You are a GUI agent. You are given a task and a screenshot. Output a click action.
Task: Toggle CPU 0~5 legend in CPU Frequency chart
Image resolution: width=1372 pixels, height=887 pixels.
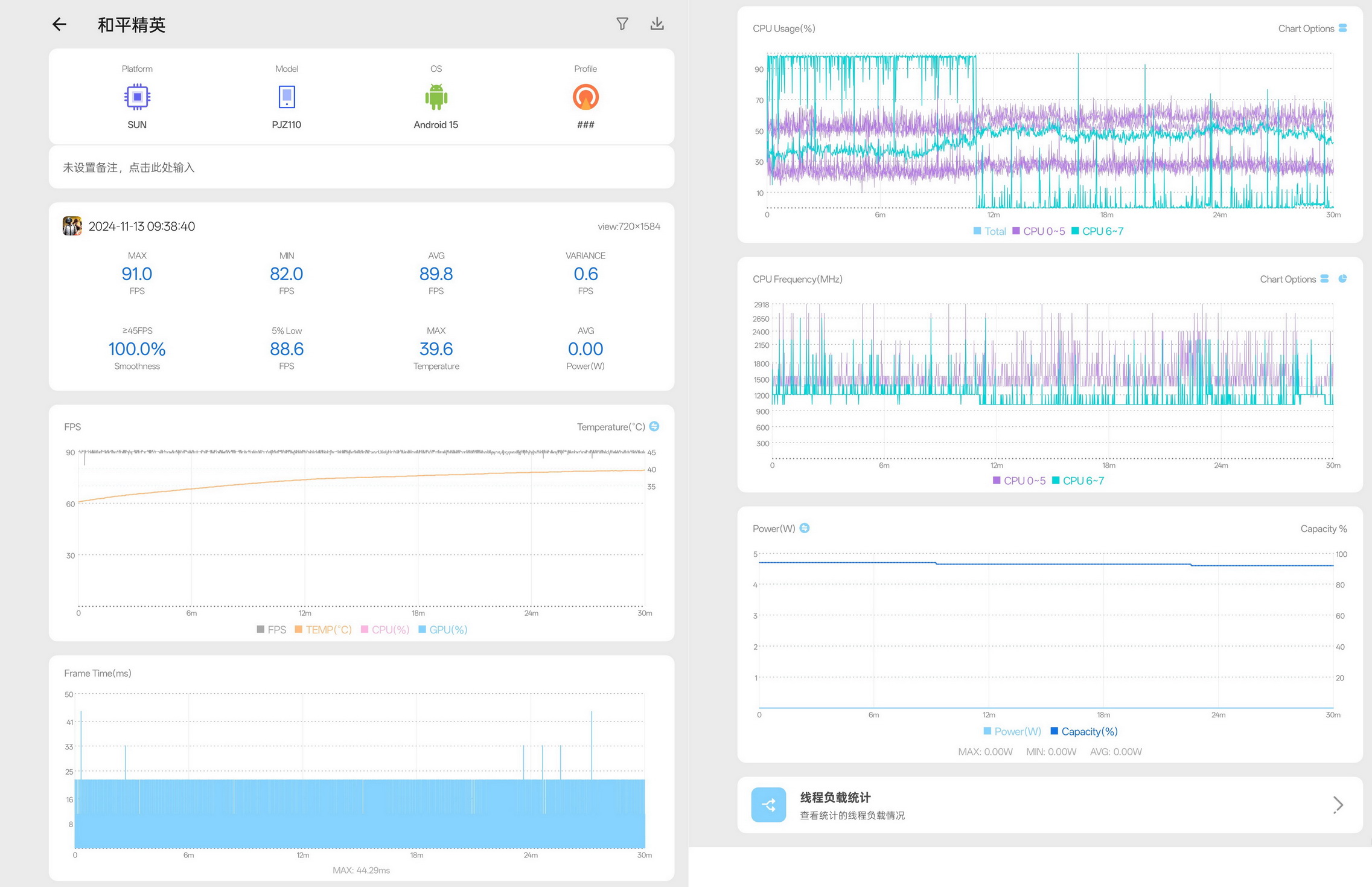(x=1019, y=481)
